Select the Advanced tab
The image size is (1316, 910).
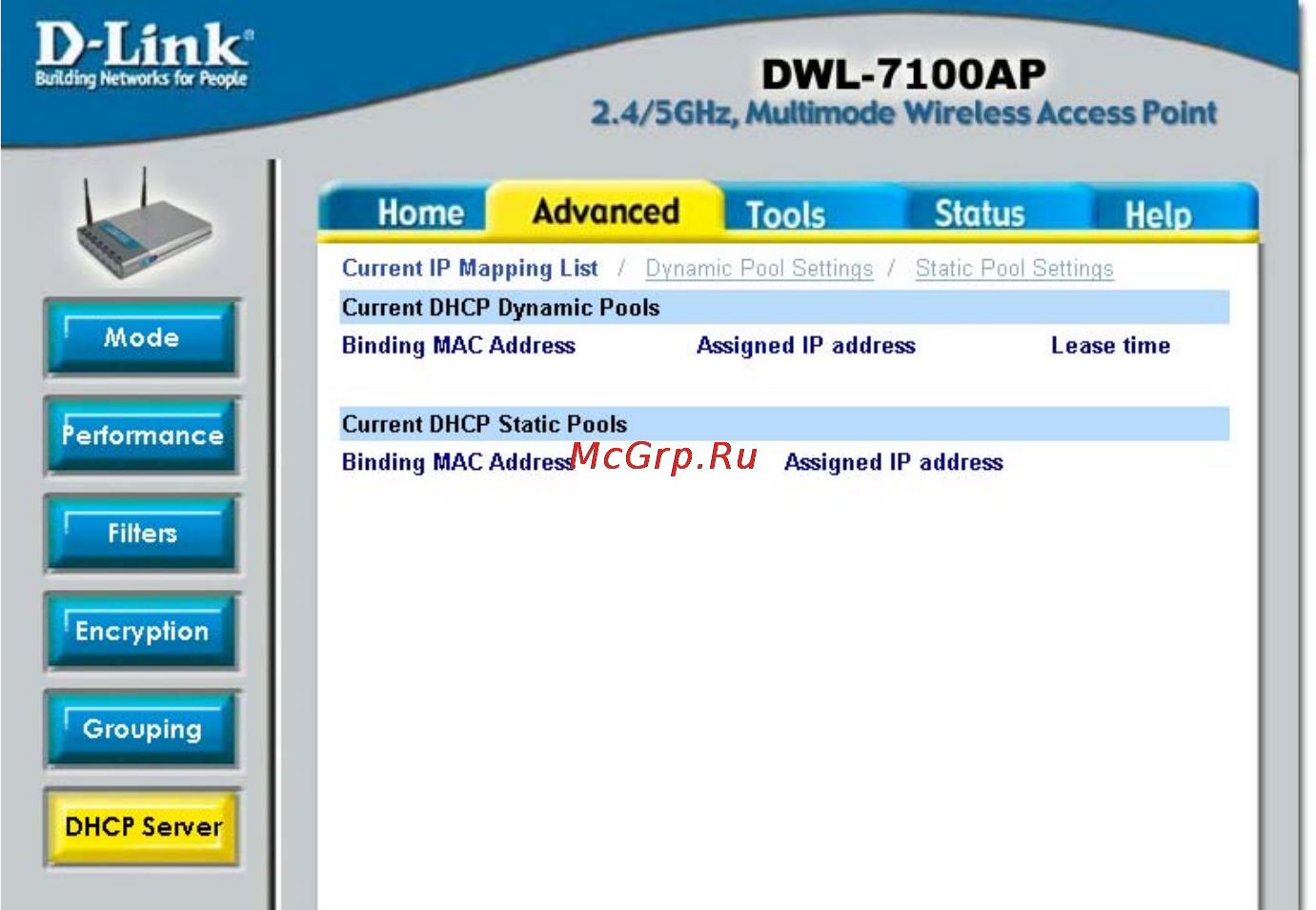(x=606, y=211)
